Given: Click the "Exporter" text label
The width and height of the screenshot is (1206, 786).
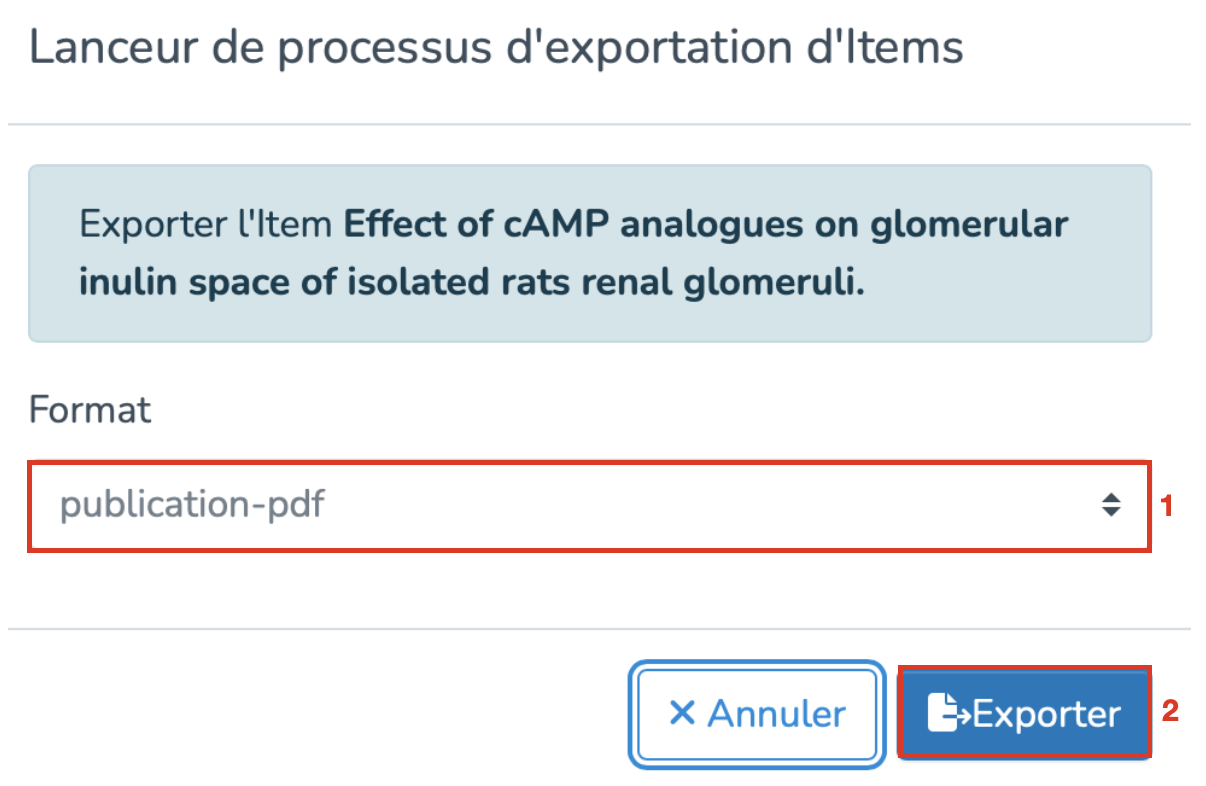Looking at the screenshot, I should [1046, 714].
